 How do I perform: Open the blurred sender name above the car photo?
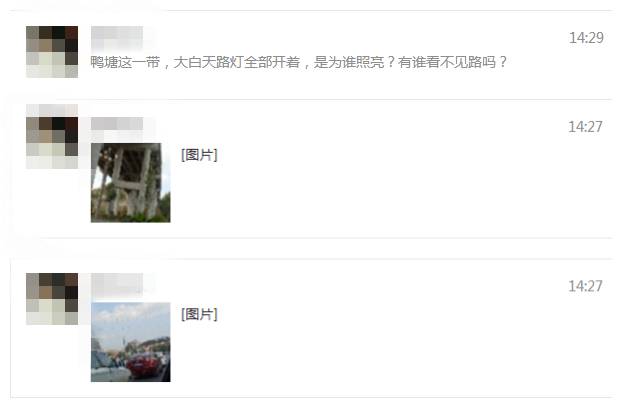click(x=117, y=284)
